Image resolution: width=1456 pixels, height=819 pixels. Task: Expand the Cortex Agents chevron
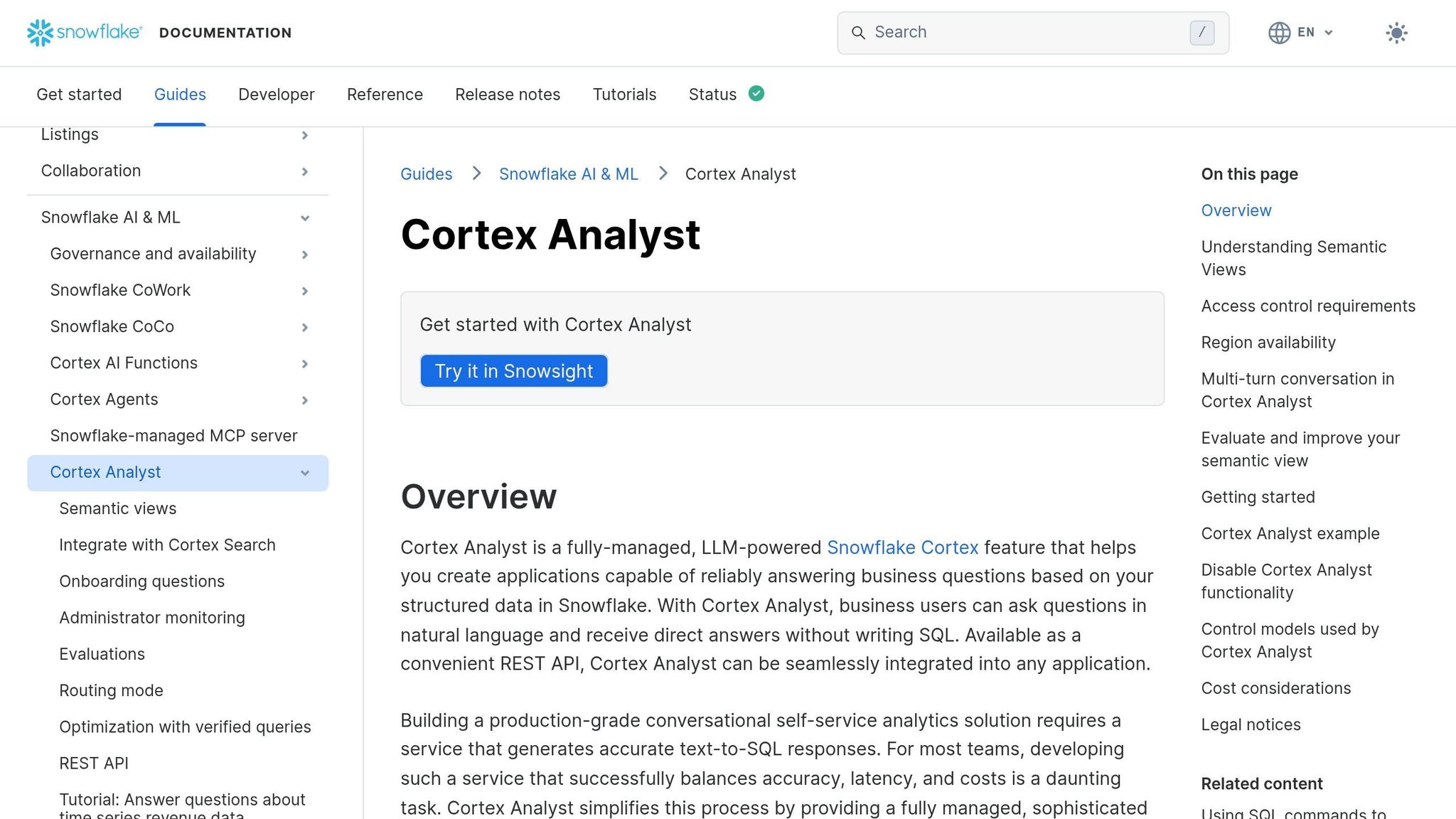click(305, 400)
